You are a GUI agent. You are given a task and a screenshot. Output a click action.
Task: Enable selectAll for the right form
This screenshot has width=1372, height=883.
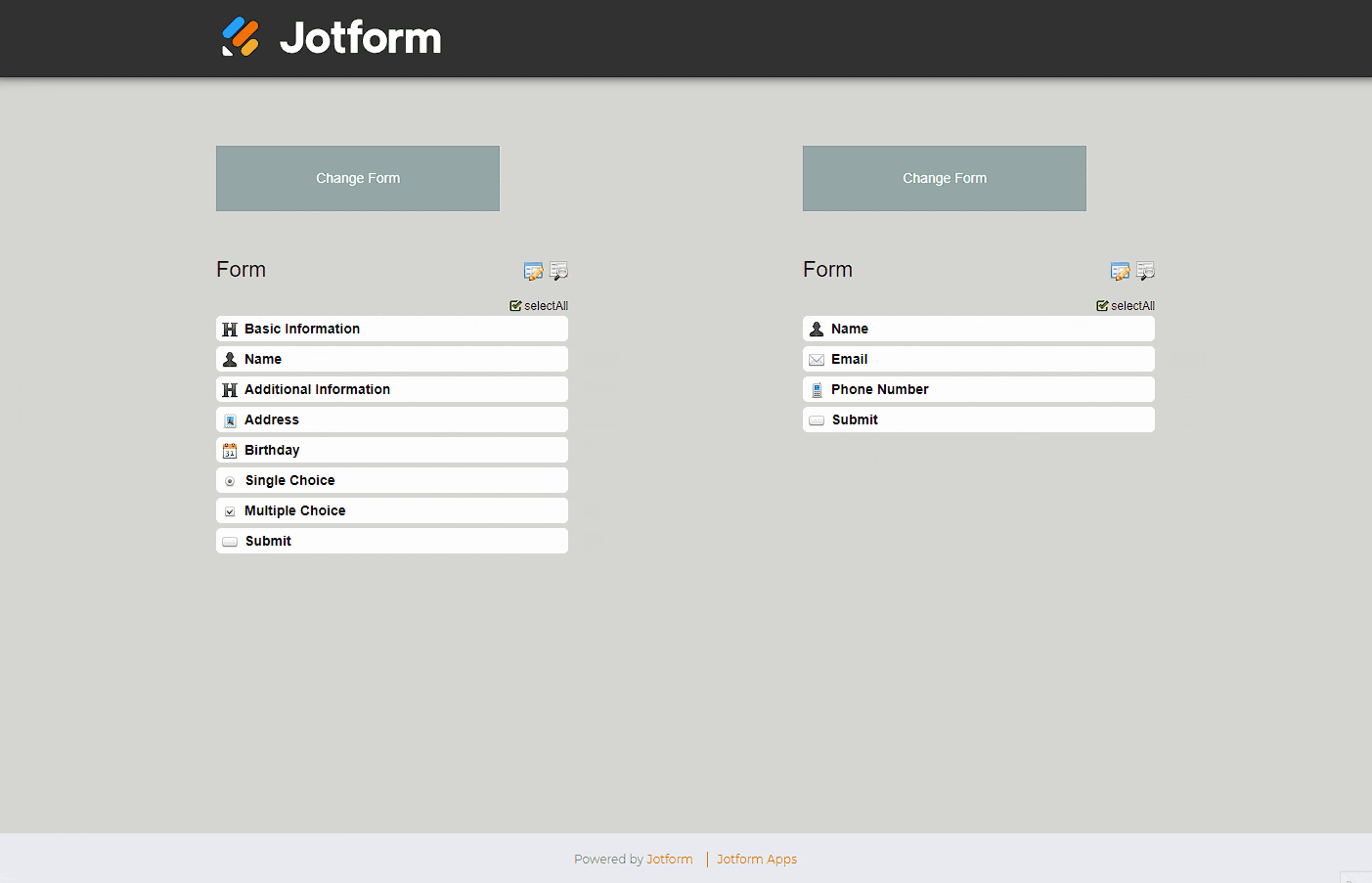(1125, 305)
